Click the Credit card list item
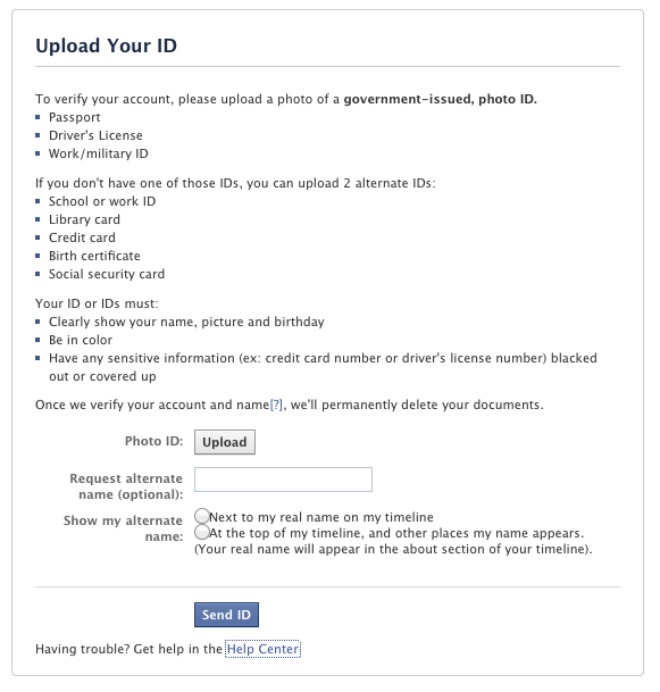Viewport: 660px width, 692px height. 82,238
